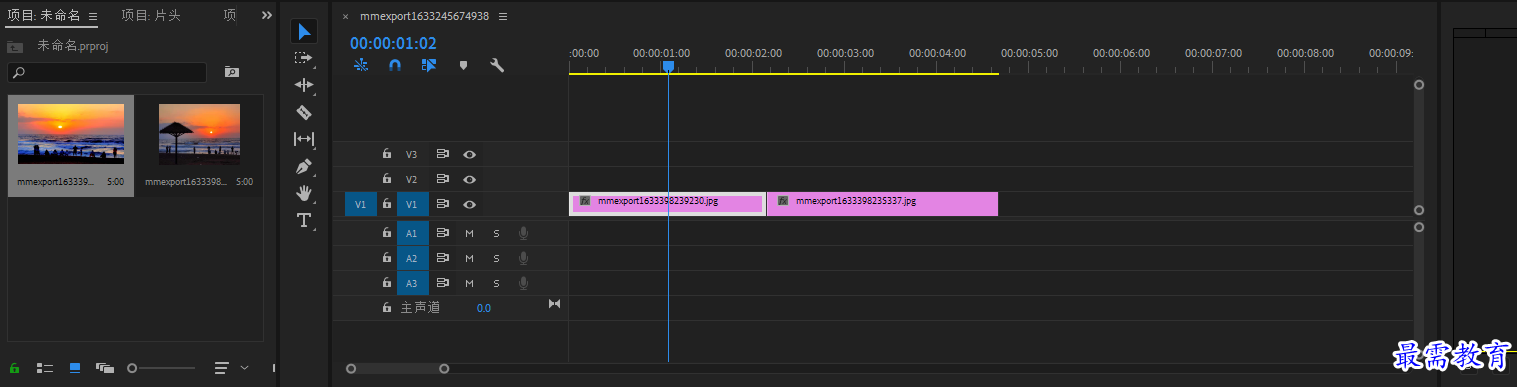Screen dimensions: 1517x387
Task: Toggle track lock for V3
Action: click(387, 154)
